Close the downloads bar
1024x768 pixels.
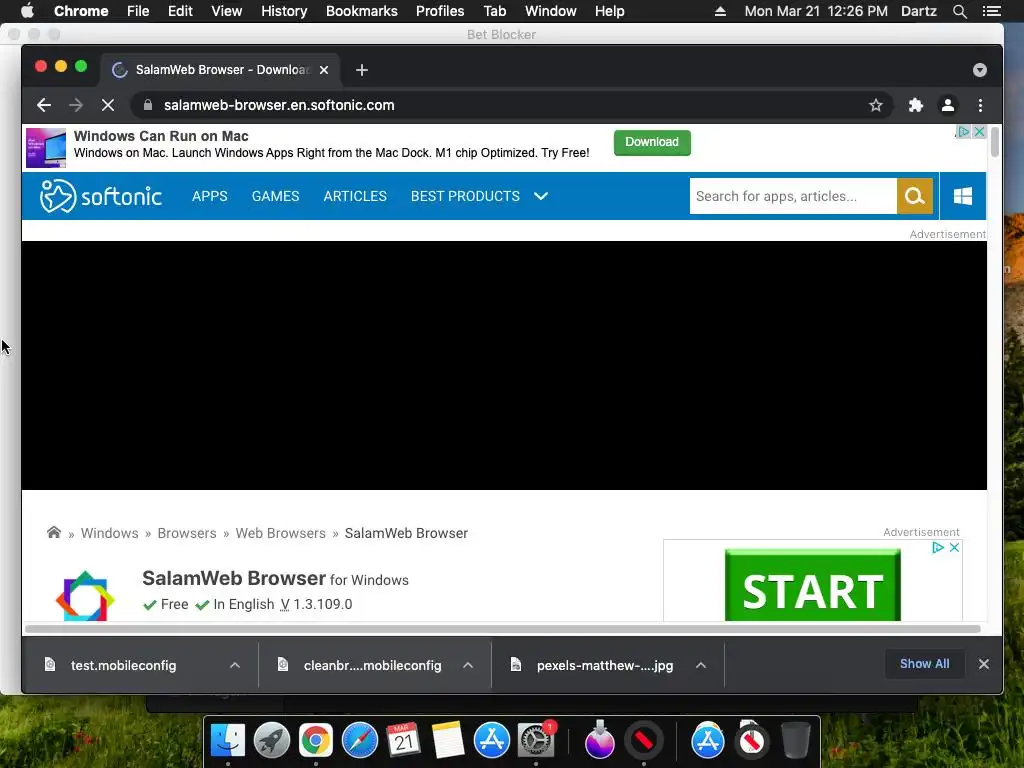pyautogui.click(x=984, y=664)
